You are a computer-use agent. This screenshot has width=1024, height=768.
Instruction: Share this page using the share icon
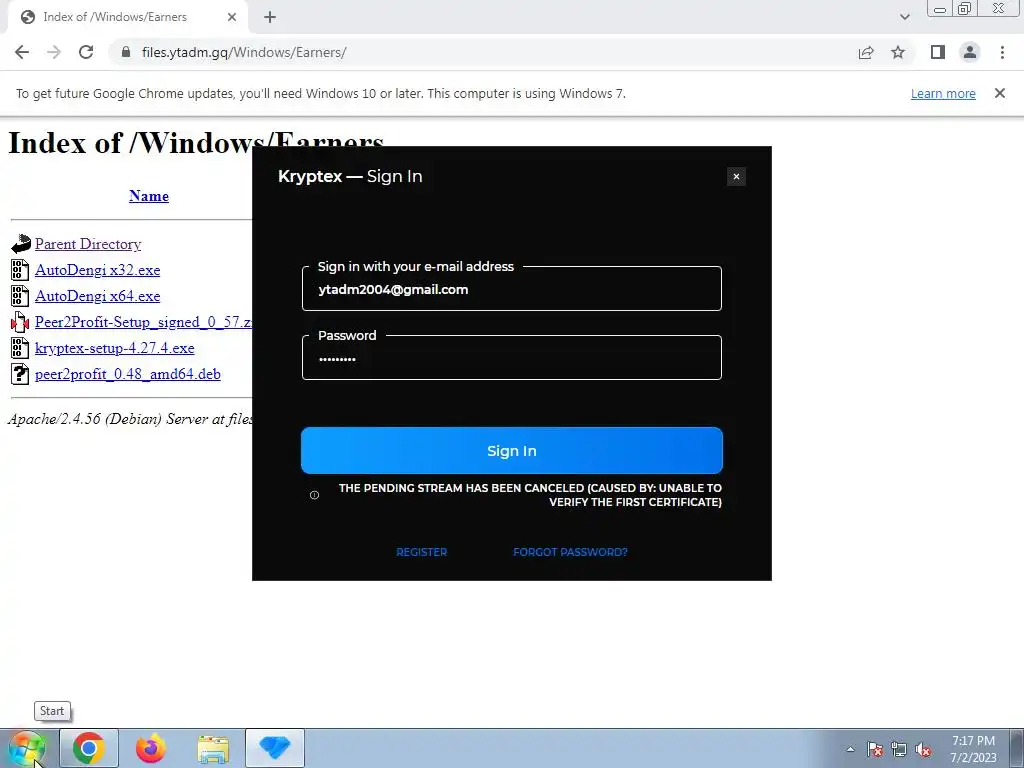(866, 52)
